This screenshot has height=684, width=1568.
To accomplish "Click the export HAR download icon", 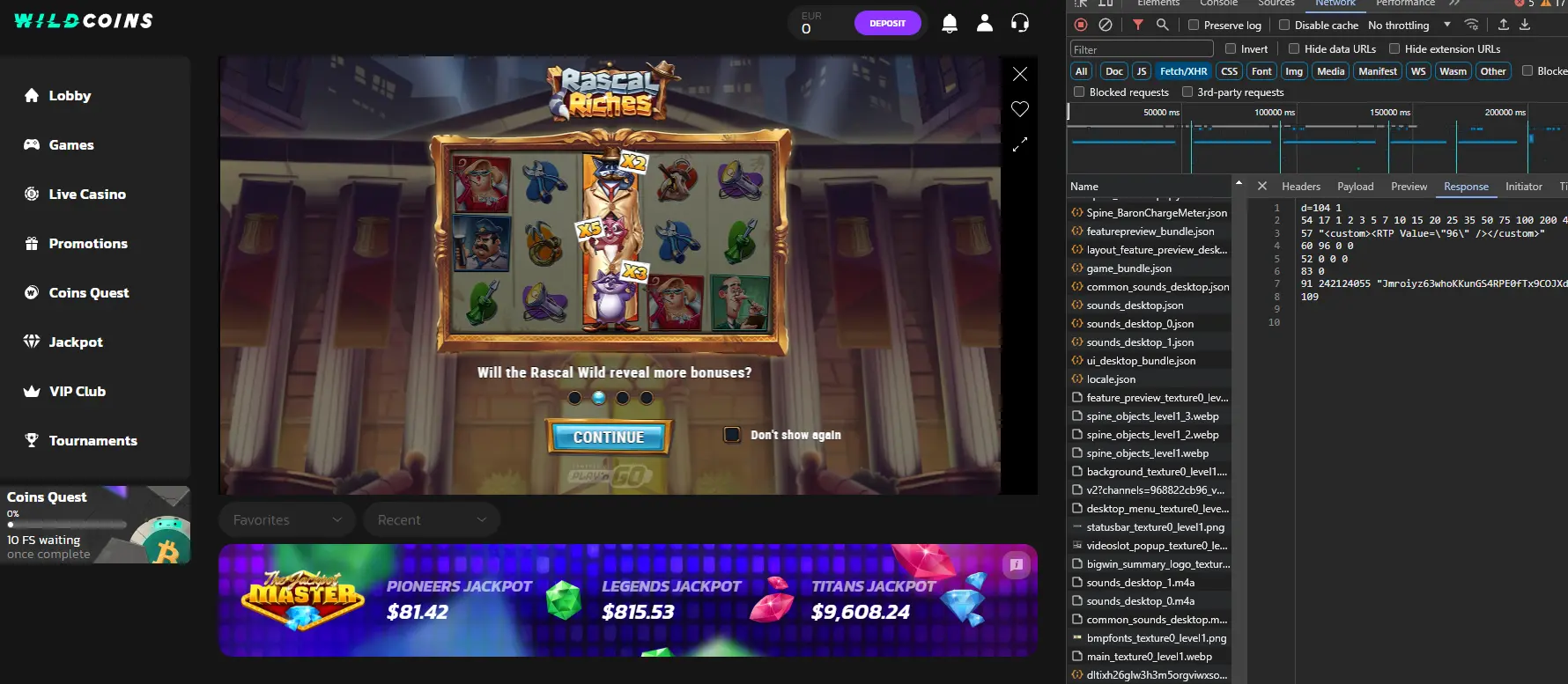I will (x=1525, y=25).
